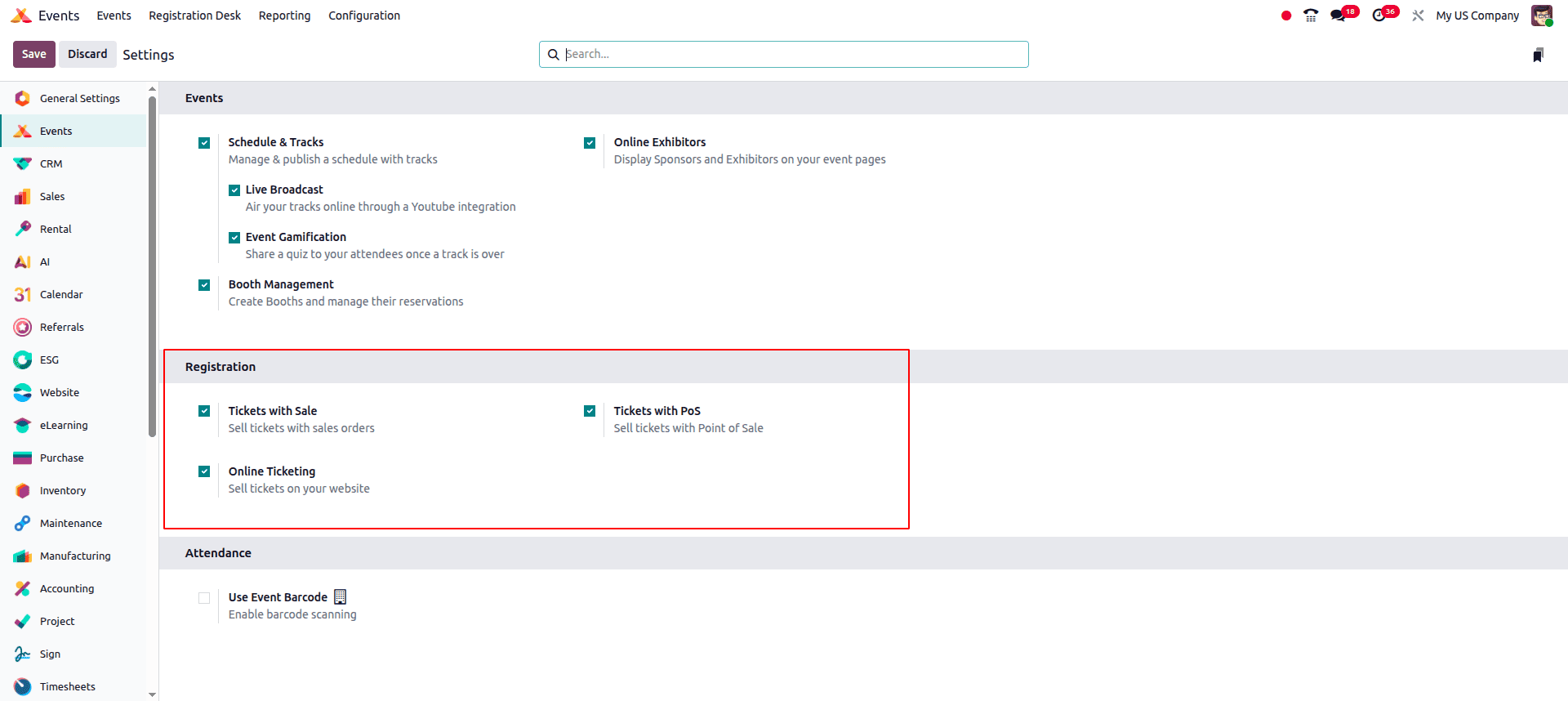Viewport: 1568px width, 701px height.
Task: Click the Save button
Action: (x=34, y=54)
